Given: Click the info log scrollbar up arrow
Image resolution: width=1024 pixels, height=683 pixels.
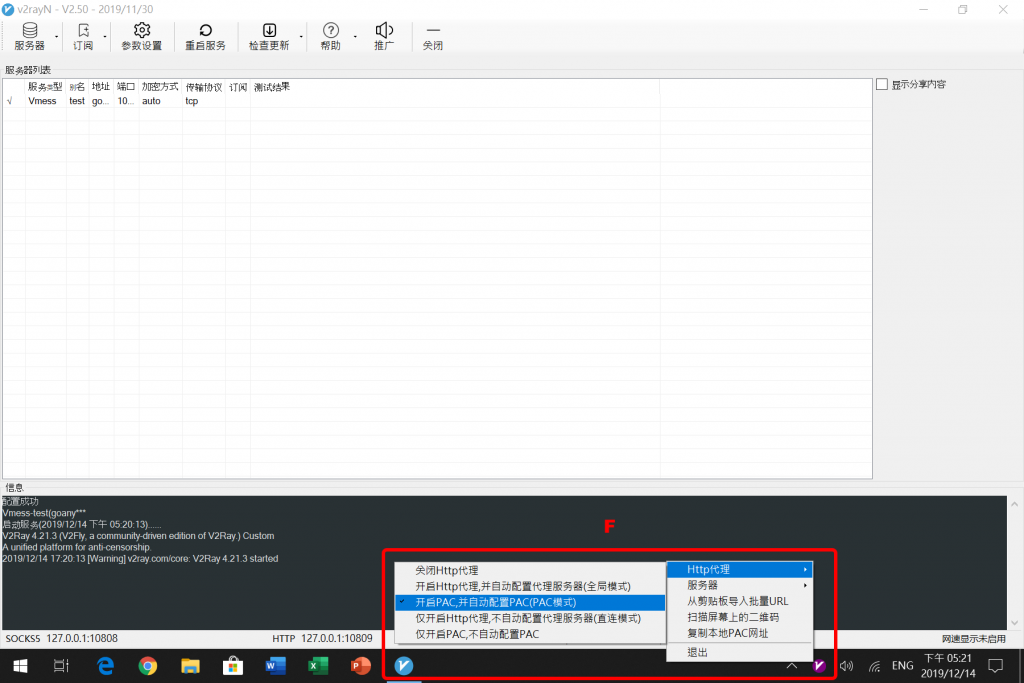Looking at the screenshot, I should click(1014, 504).
